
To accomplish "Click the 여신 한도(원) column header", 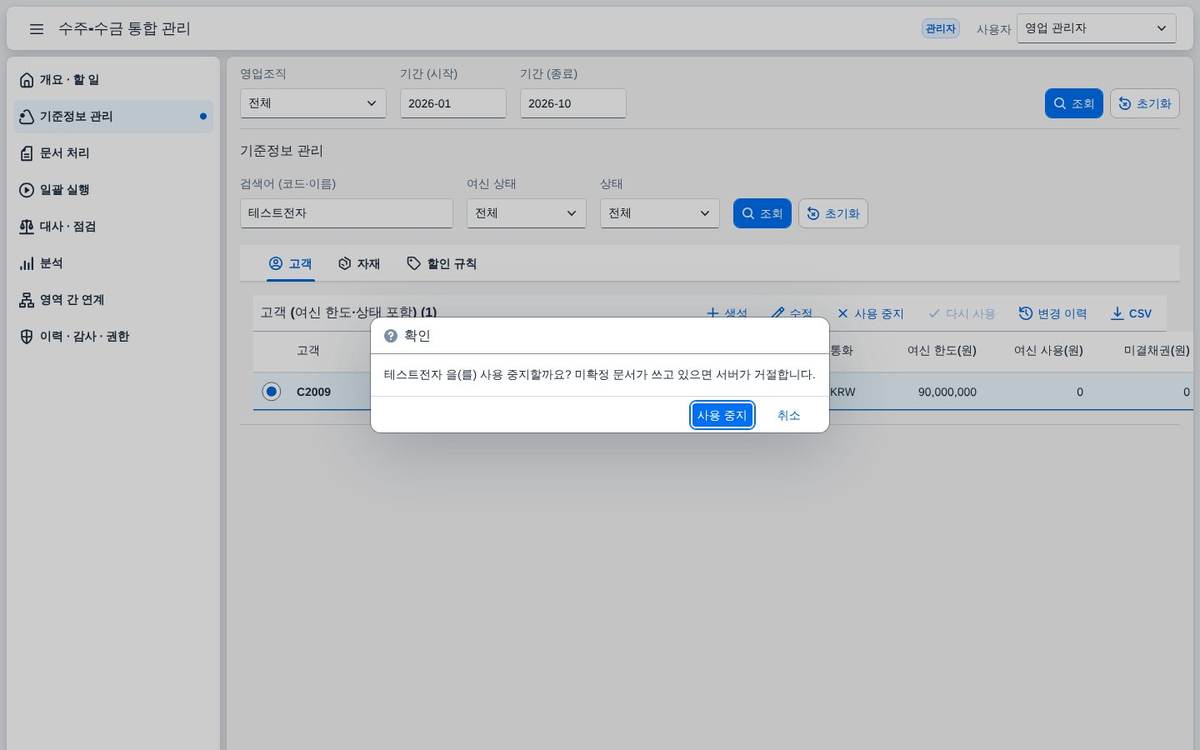I will pos(942,351).
